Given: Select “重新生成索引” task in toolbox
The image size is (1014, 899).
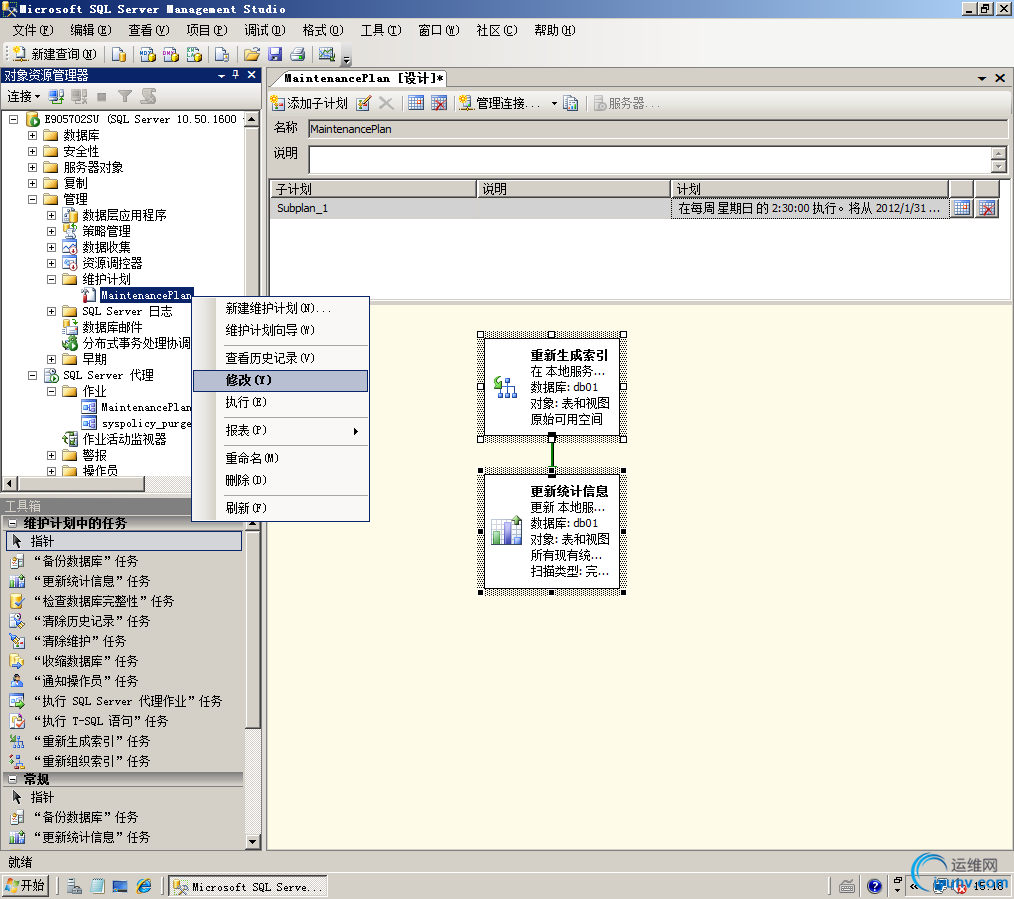Looking at the screenshot, I should tap(92, 742).
